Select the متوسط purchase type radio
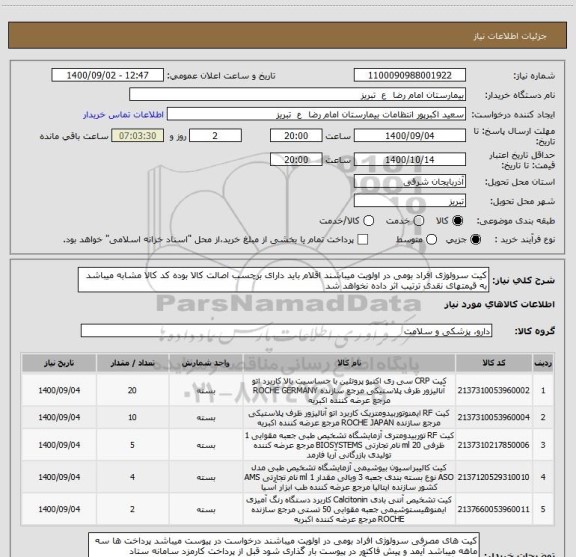The height and width of the screenshot is (557, 576). tap(431, 240)
